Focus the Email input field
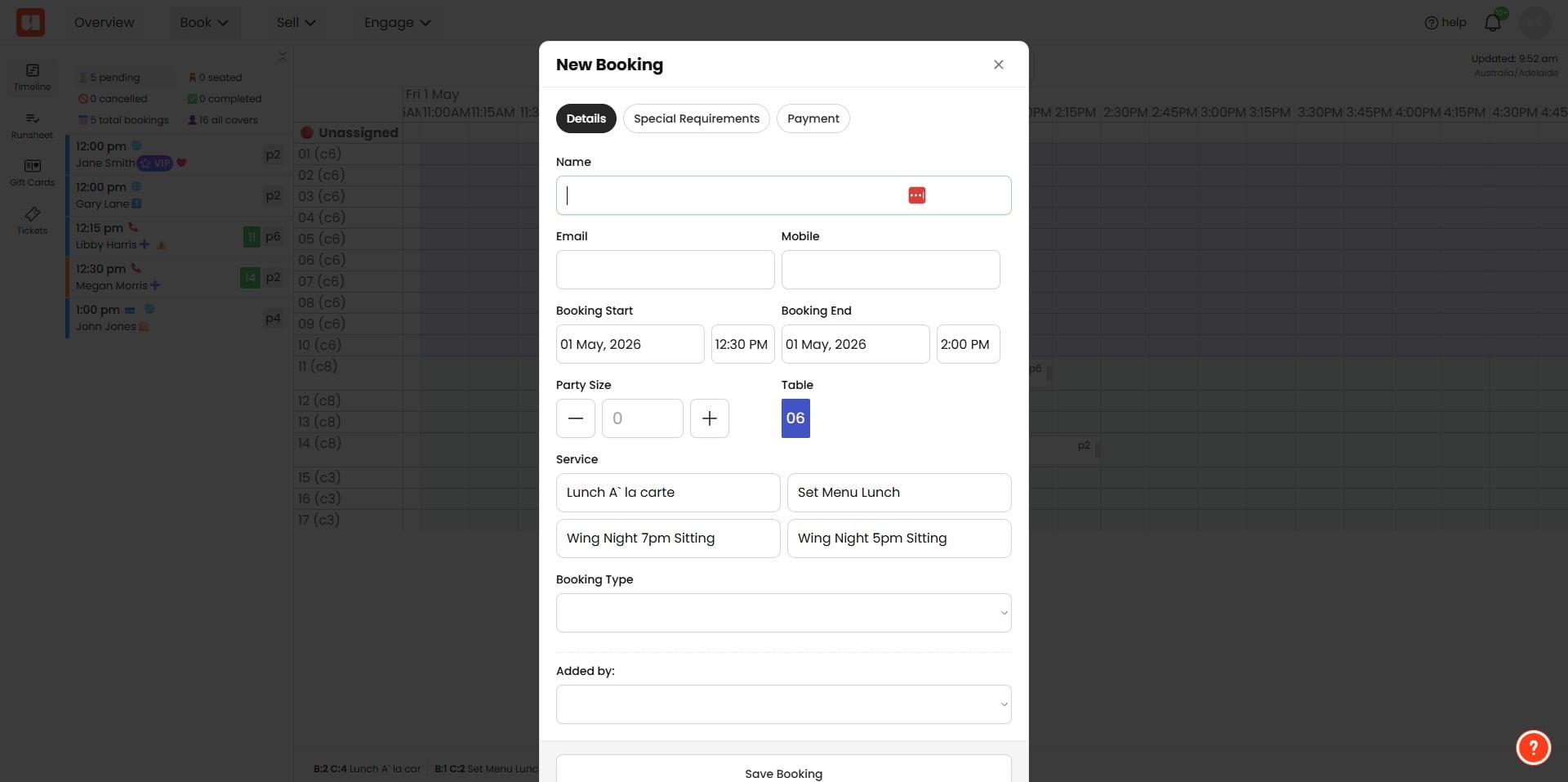 coord(666,270)
